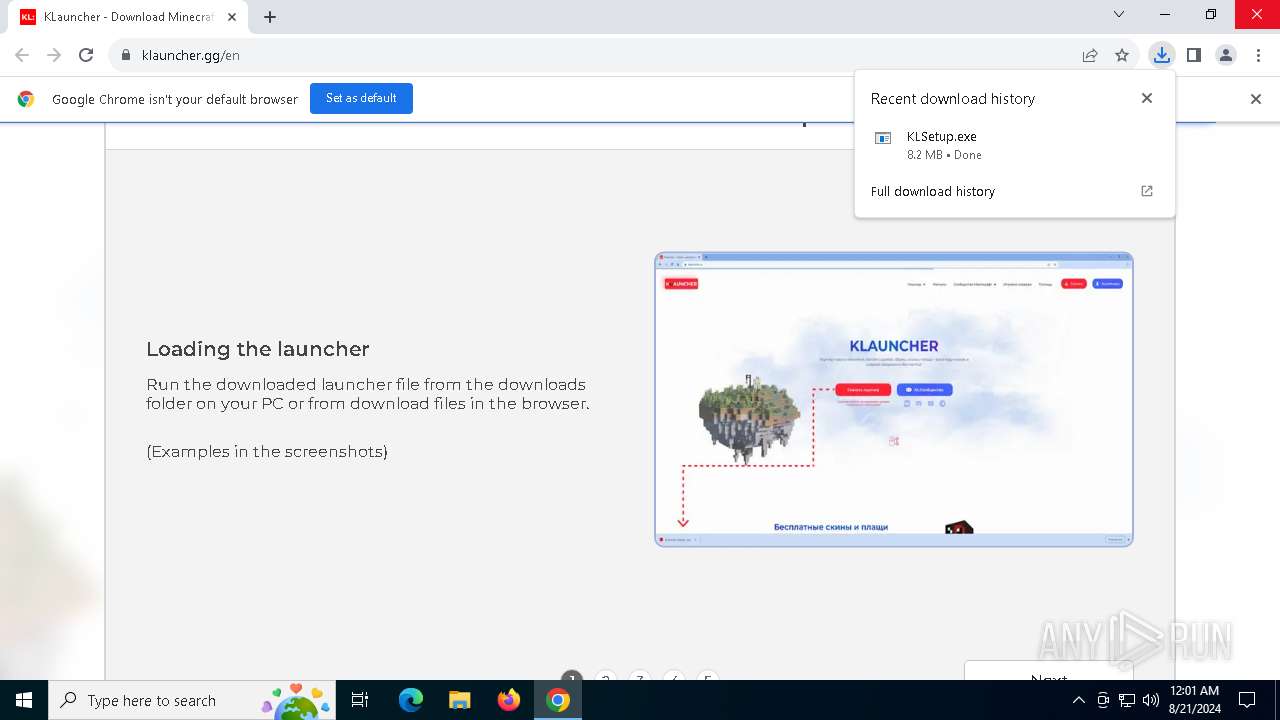Share this page via the share icon
This screenshot has width=1280, height=720.
pos(1090,55)
